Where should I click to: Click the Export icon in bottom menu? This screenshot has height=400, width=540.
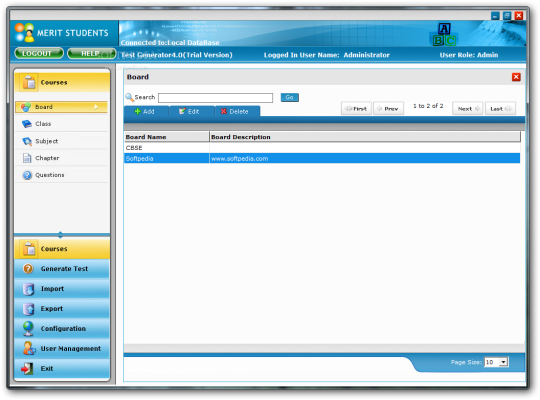(x=28, y=309)
